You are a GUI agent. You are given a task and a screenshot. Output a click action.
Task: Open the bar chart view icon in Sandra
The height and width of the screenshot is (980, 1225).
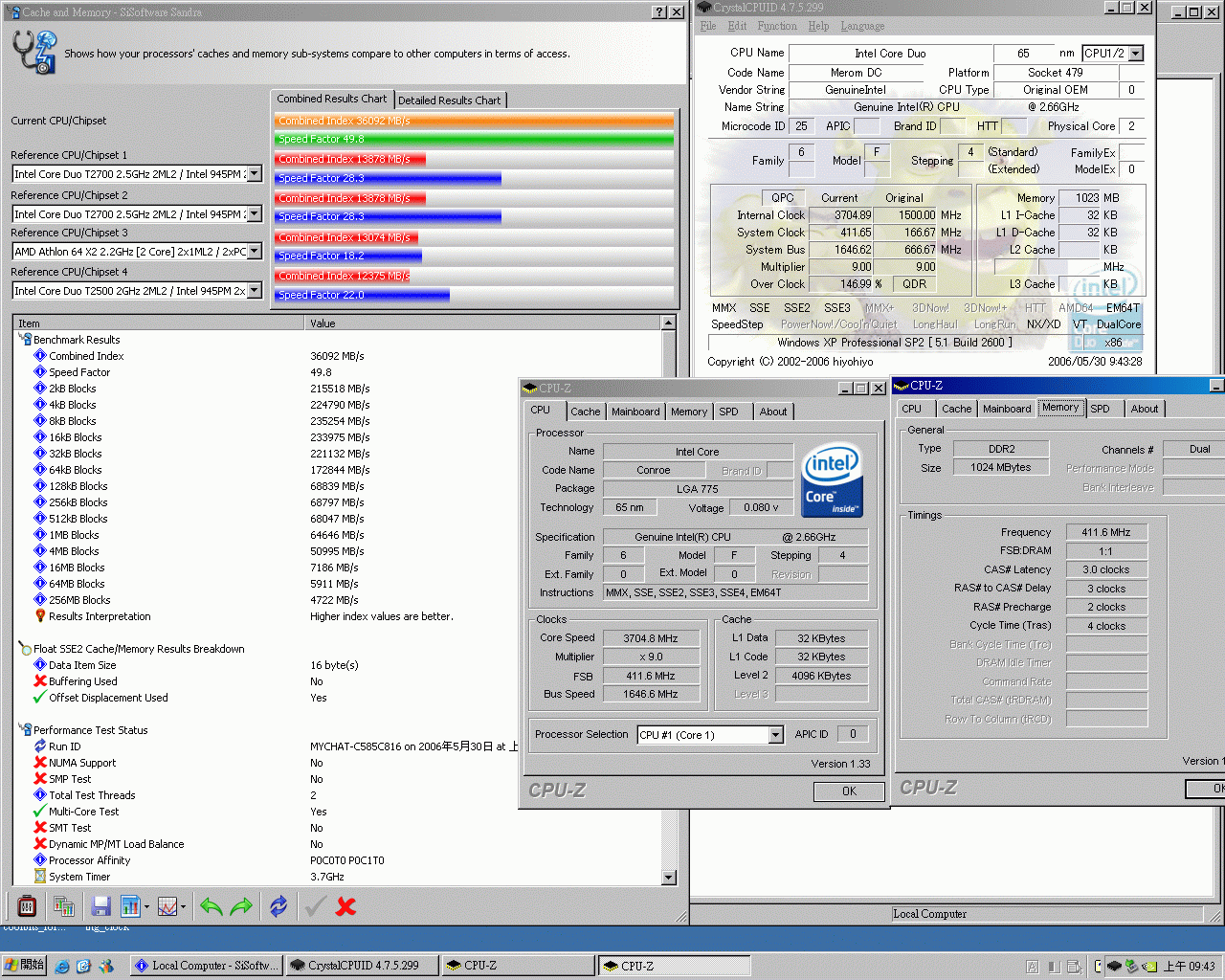point(129,906)
